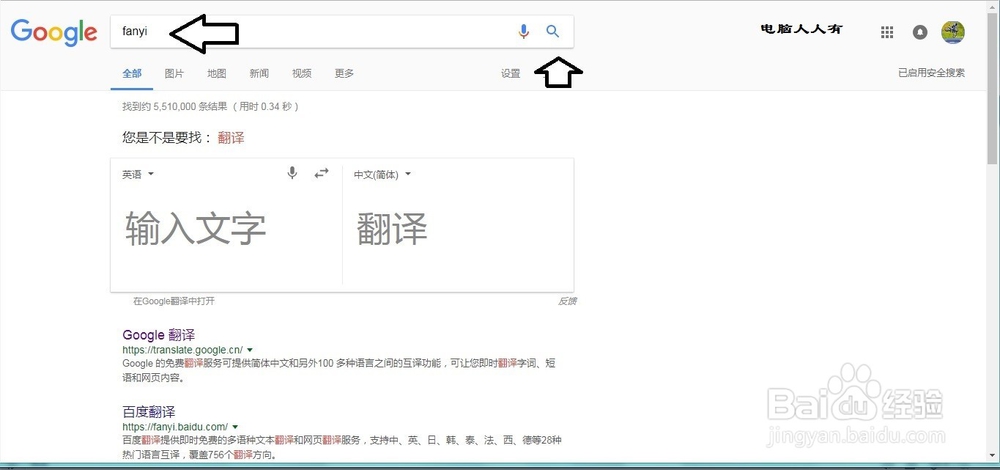This screenshot has height=470, width=1000.
Task: Click the 已启用安全搜索 label
Action: click(x=931, y=73)
